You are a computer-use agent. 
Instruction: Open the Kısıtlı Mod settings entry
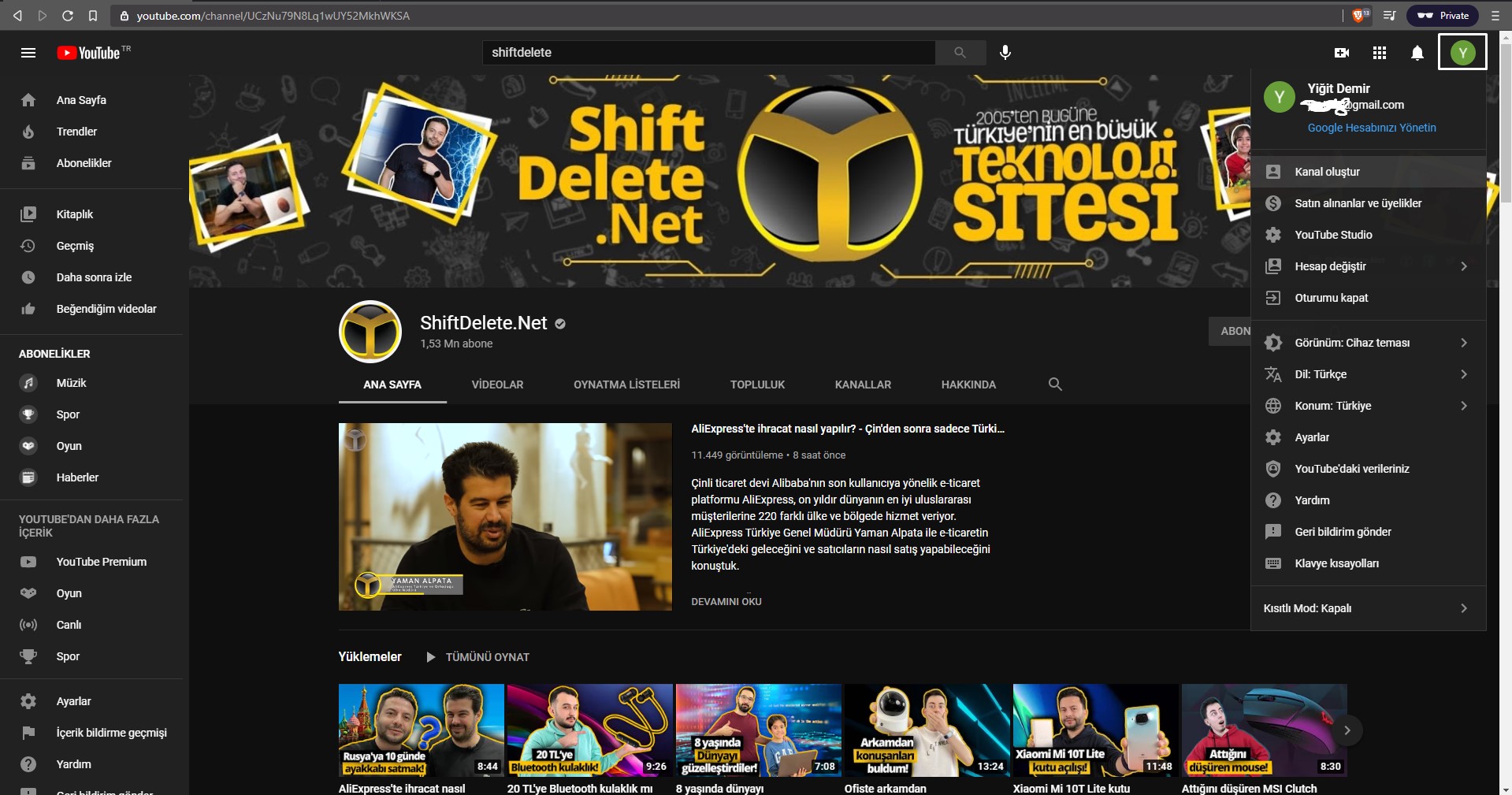coord(1308,608)
